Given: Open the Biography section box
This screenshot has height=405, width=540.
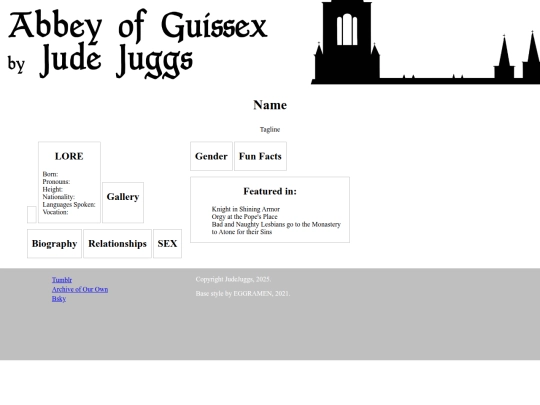Looking at the screenshot, I should 54,243.
